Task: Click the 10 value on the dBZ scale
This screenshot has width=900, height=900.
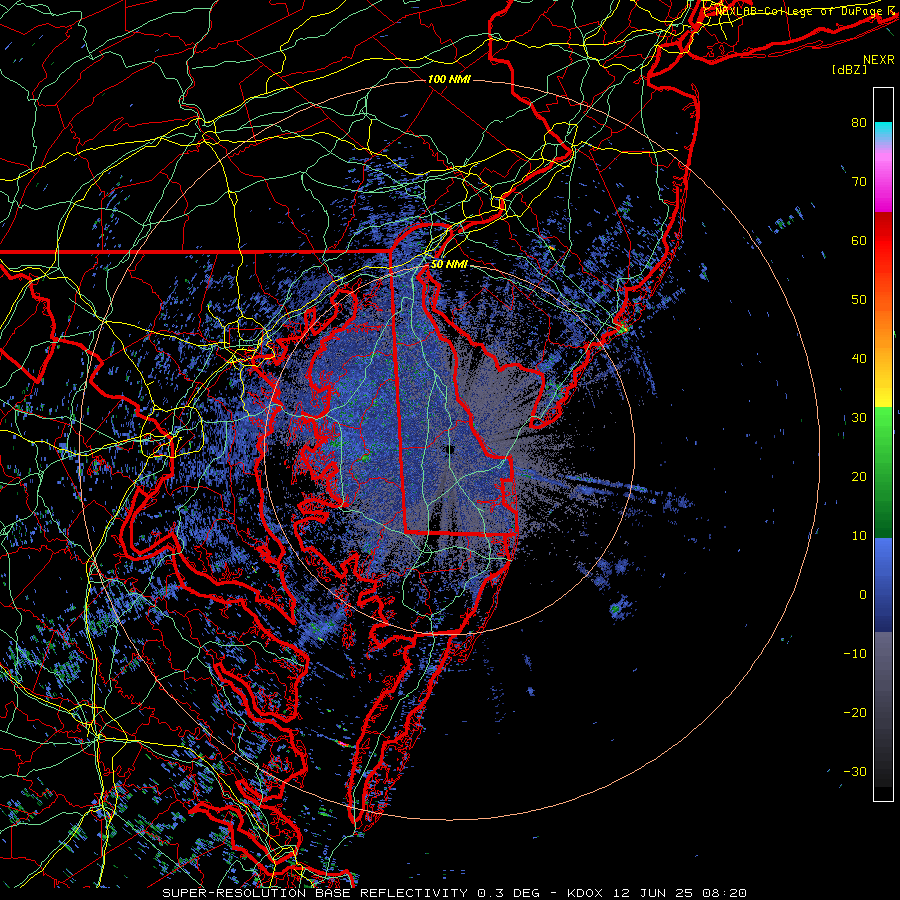Action: coord(859,536)
